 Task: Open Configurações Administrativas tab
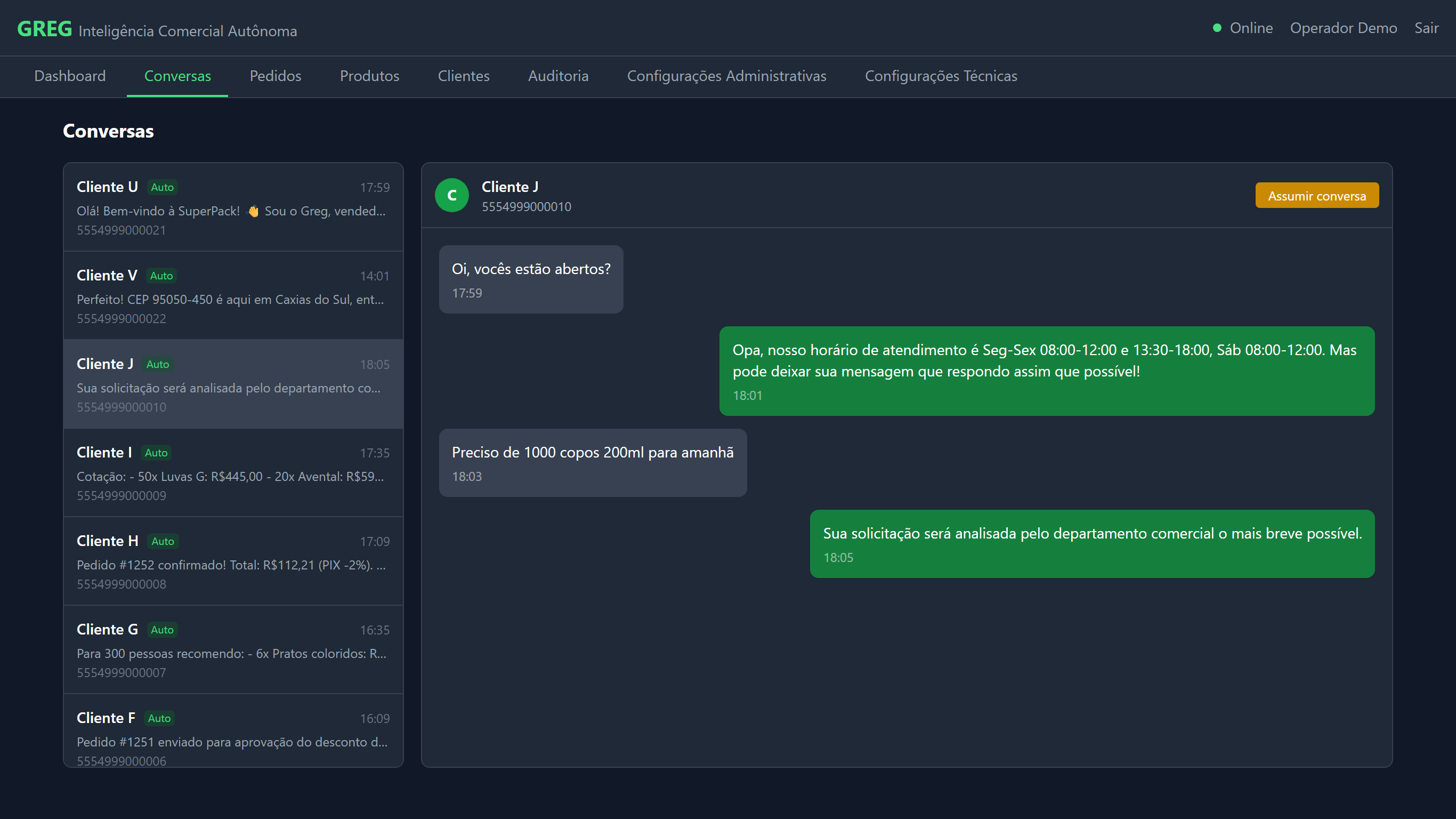(x=726, y=76)
